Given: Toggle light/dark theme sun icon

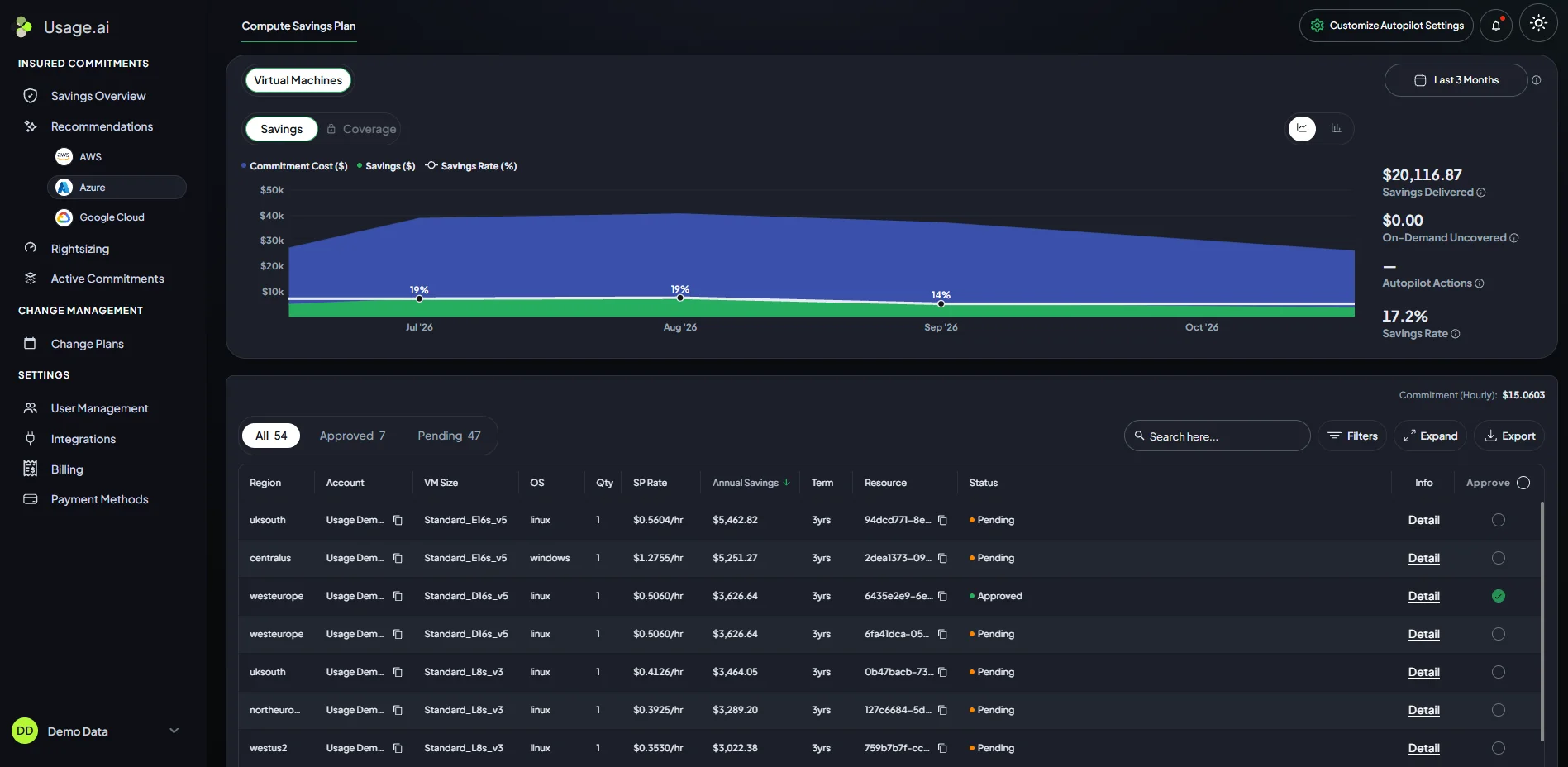Looking at the screenshot, I should [1538, 24].
